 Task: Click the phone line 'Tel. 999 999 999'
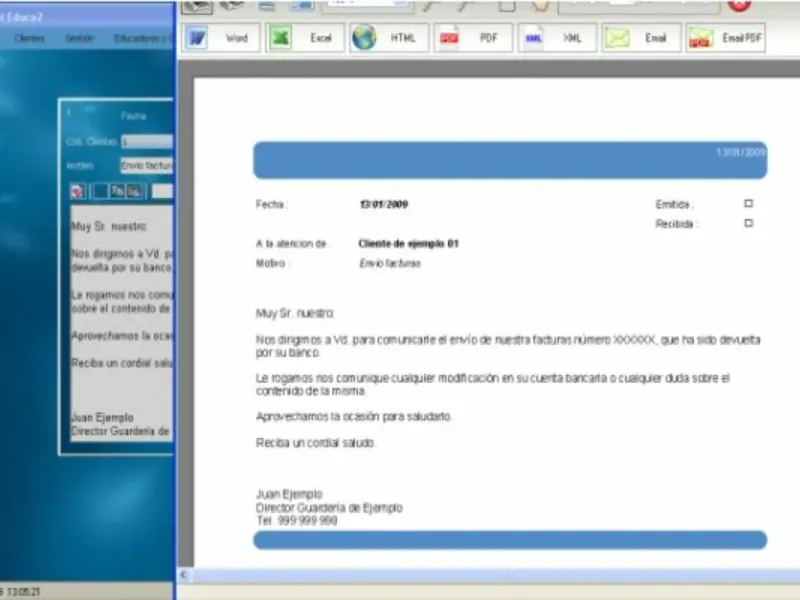296,520
